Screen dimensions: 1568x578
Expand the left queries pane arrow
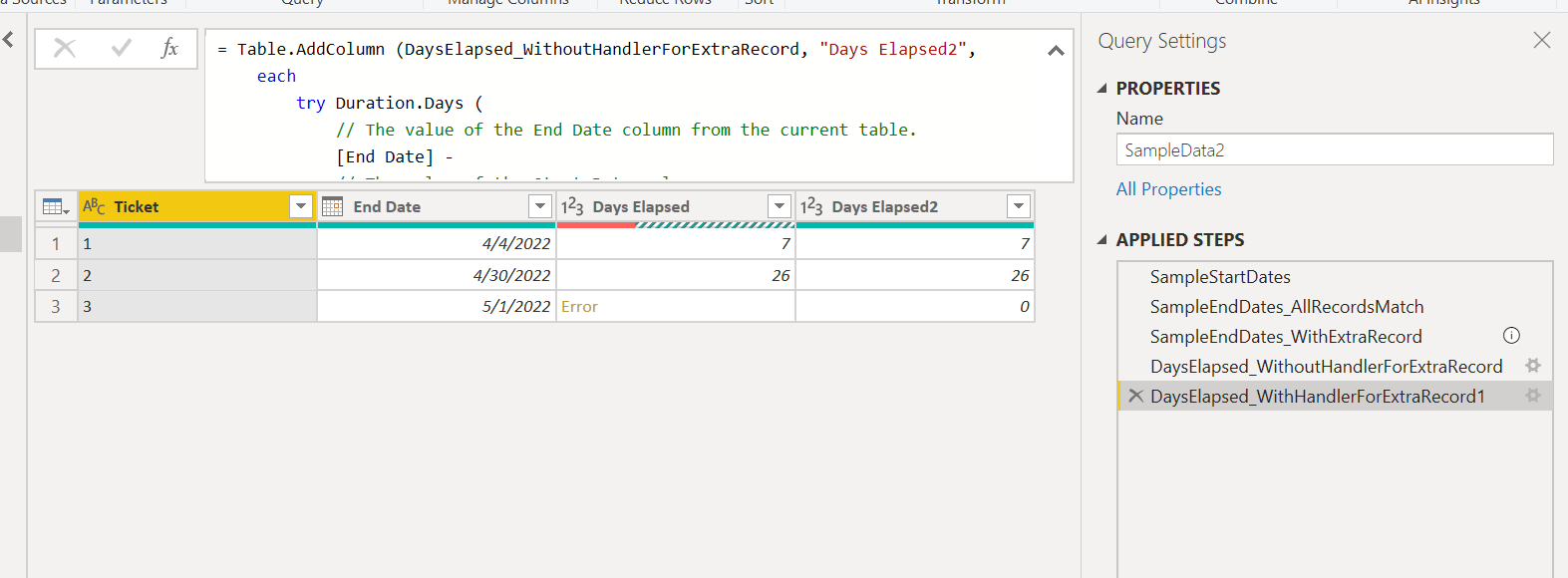point(8,40)
